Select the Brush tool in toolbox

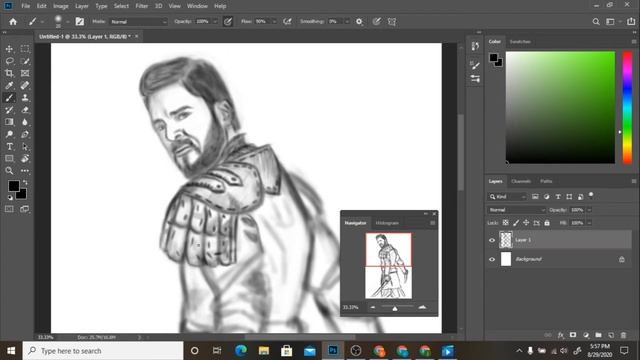click(x=9, y=98)
